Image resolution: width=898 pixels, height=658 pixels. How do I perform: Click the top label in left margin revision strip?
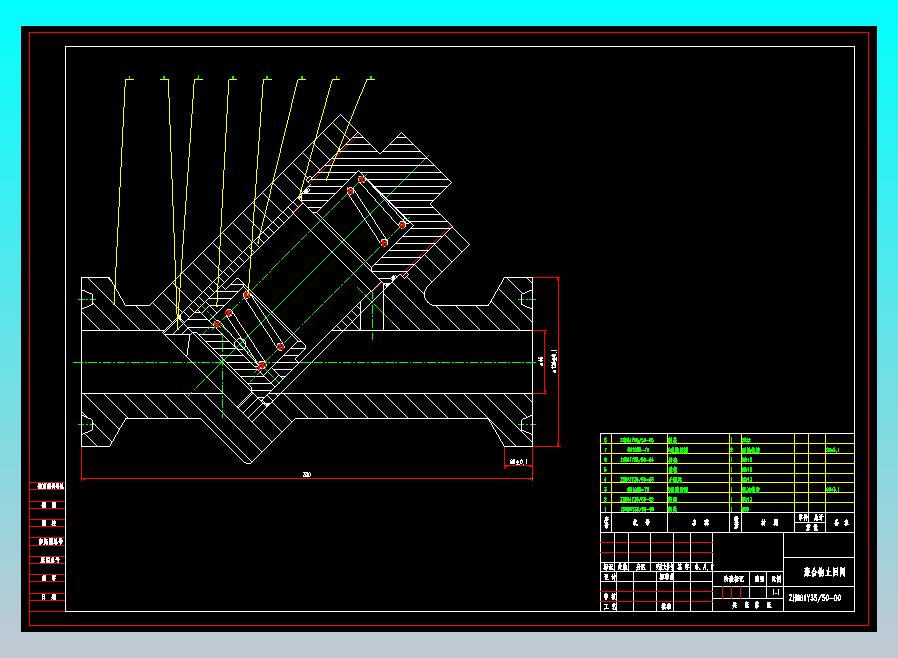click(x=47, y=487)
